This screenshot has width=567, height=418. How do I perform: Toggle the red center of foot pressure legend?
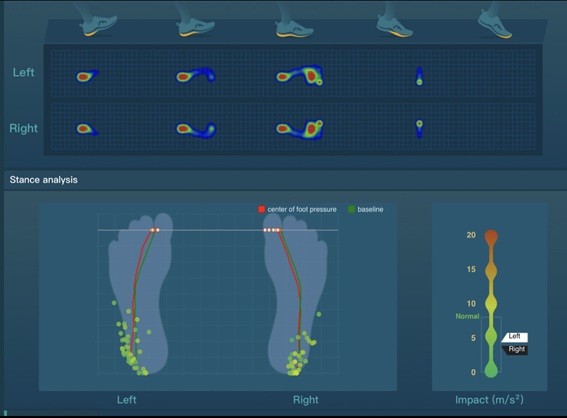pyautogui.click(x=297, y=209)
